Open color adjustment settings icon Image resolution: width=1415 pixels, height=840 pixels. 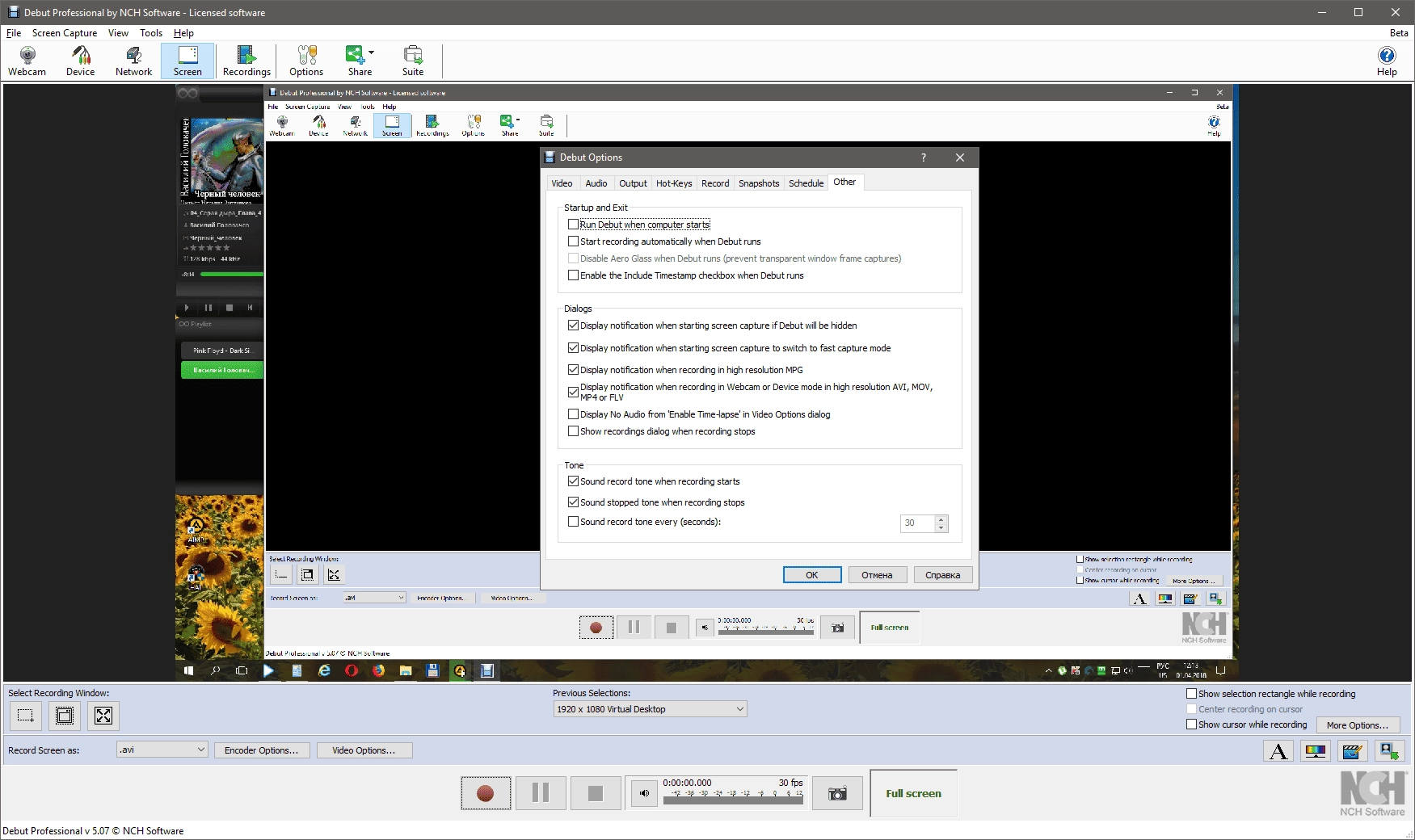tap(1316, 751)
